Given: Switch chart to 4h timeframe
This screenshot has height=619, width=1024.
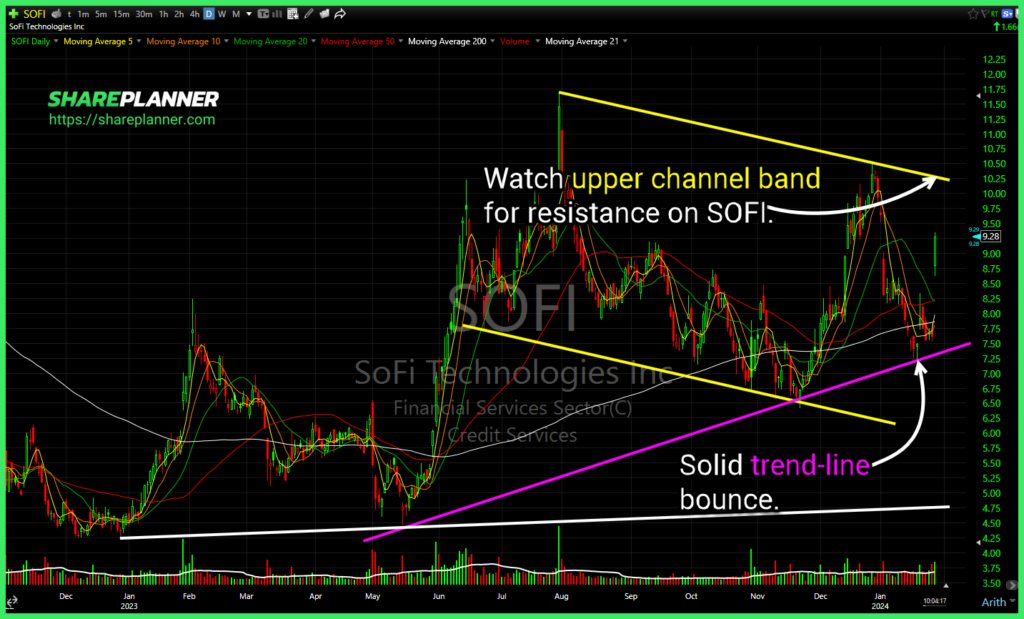Looking at the screenshot, I should [x=195, y=14].
